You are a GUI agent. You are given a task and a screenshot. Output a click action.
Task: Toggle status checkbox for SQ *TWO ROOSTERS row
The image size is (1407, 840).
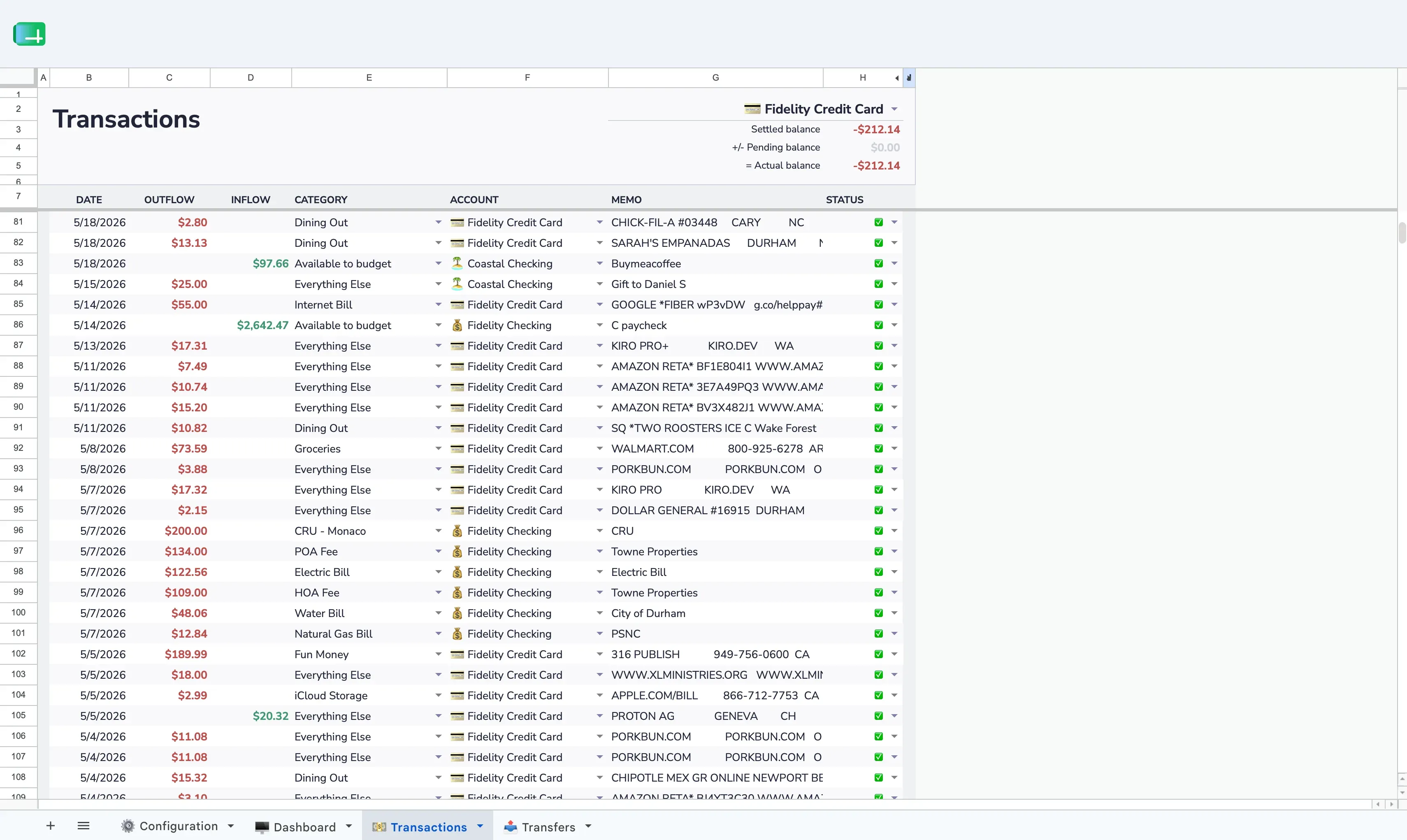878,428
